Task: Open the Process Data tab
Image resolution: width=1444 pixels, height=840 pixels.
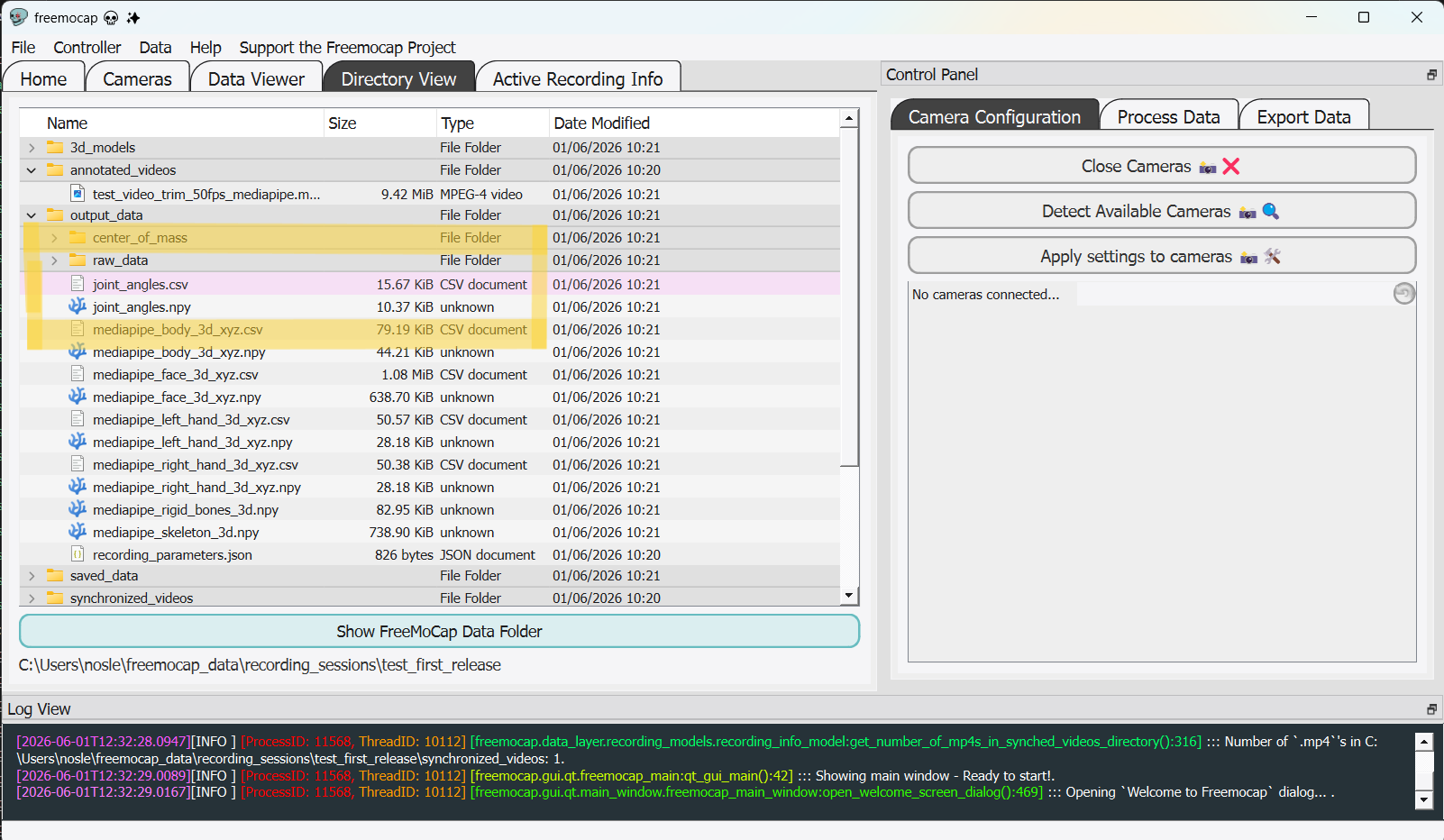Action: click(x=1168, y=117)
